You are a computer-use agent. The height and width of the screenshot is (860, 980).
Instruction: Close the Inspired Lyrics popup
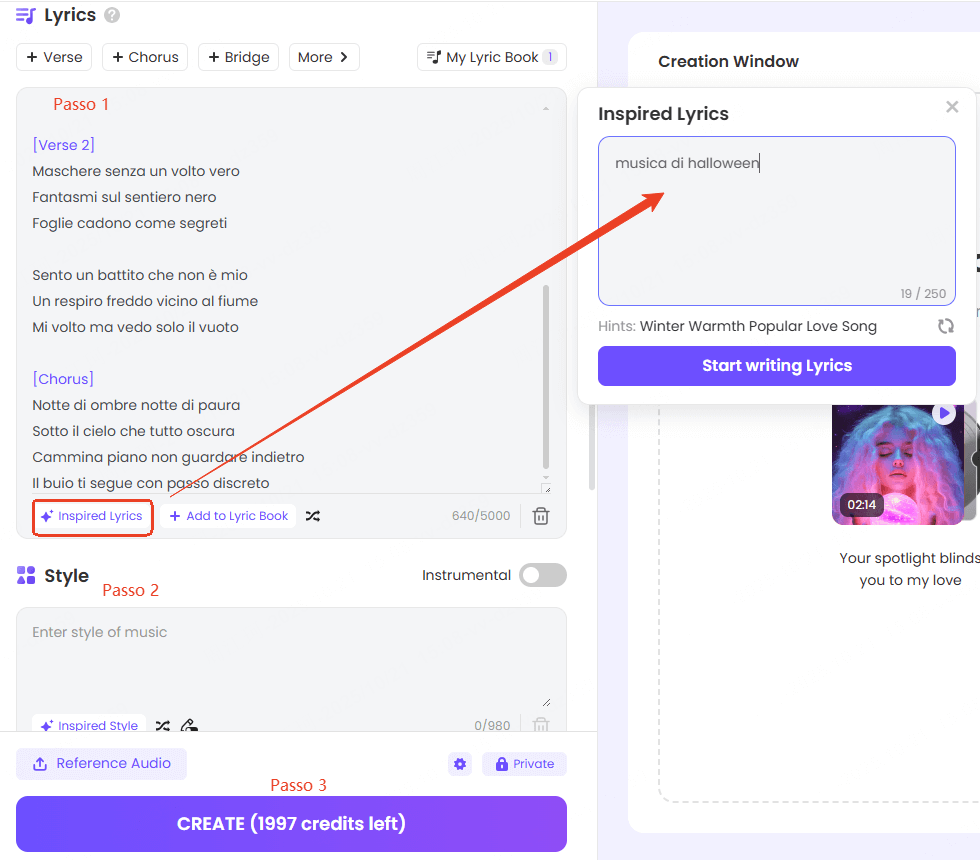pos(952,107)
